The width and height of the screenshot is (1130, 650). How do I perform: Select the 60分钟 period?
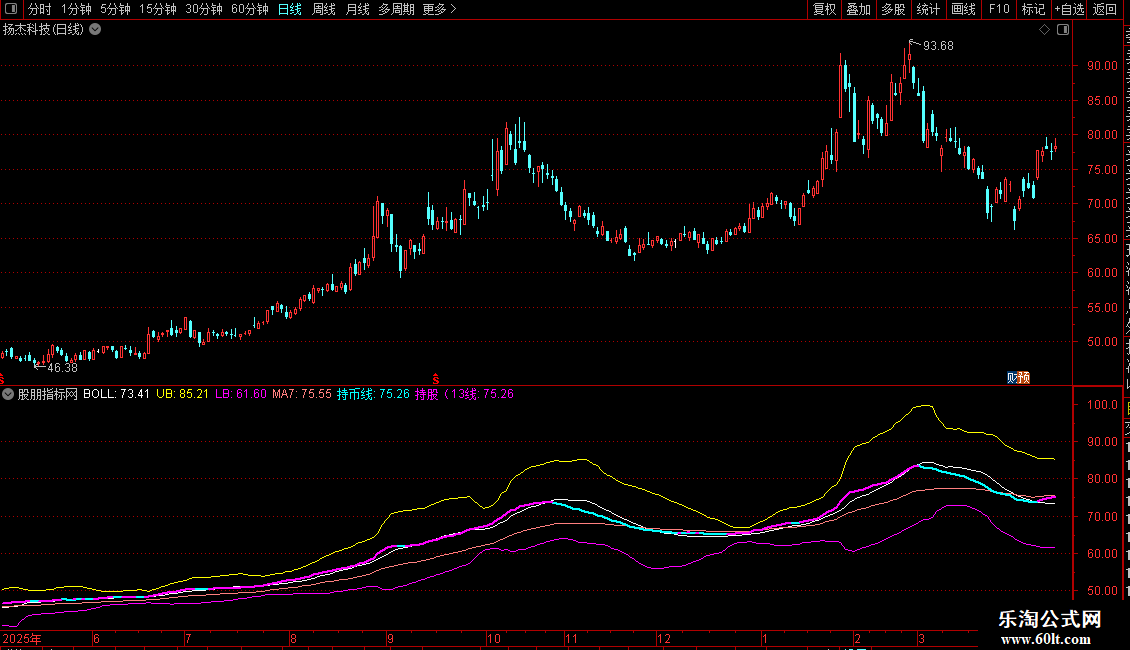[x=249, y=9]
